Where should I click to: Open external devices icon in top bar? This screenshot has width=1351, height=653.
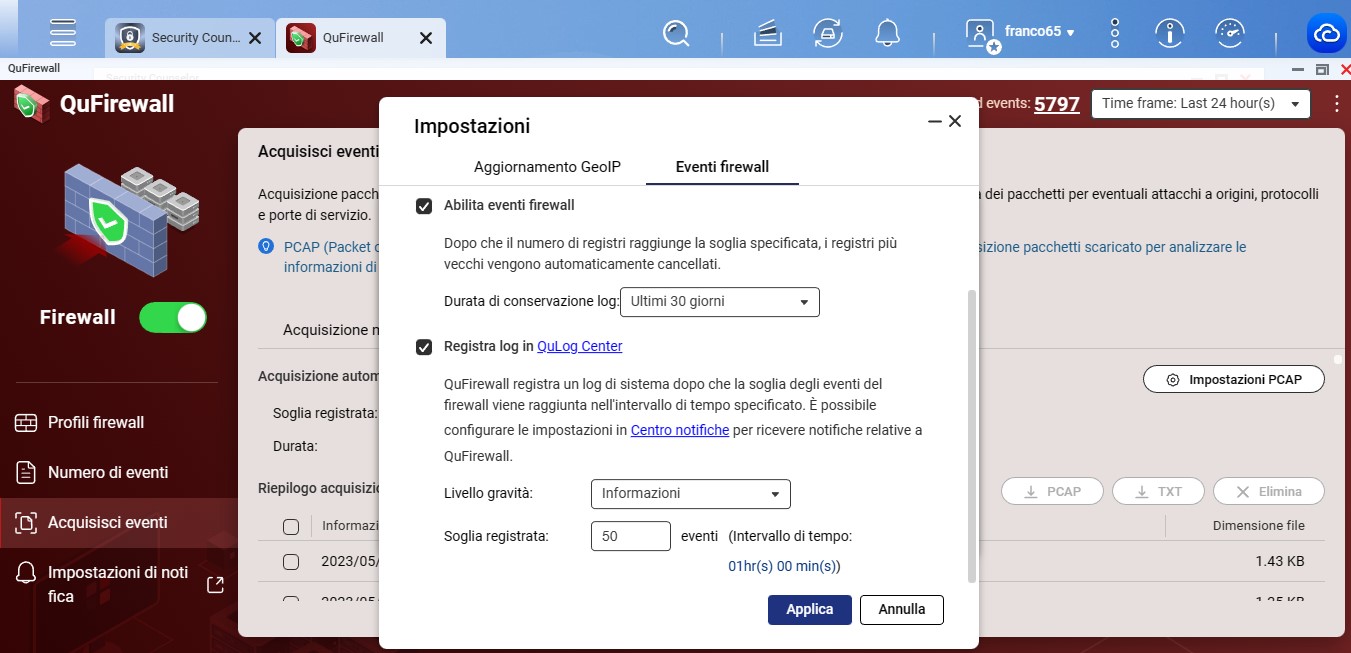[x=767, y=34]
